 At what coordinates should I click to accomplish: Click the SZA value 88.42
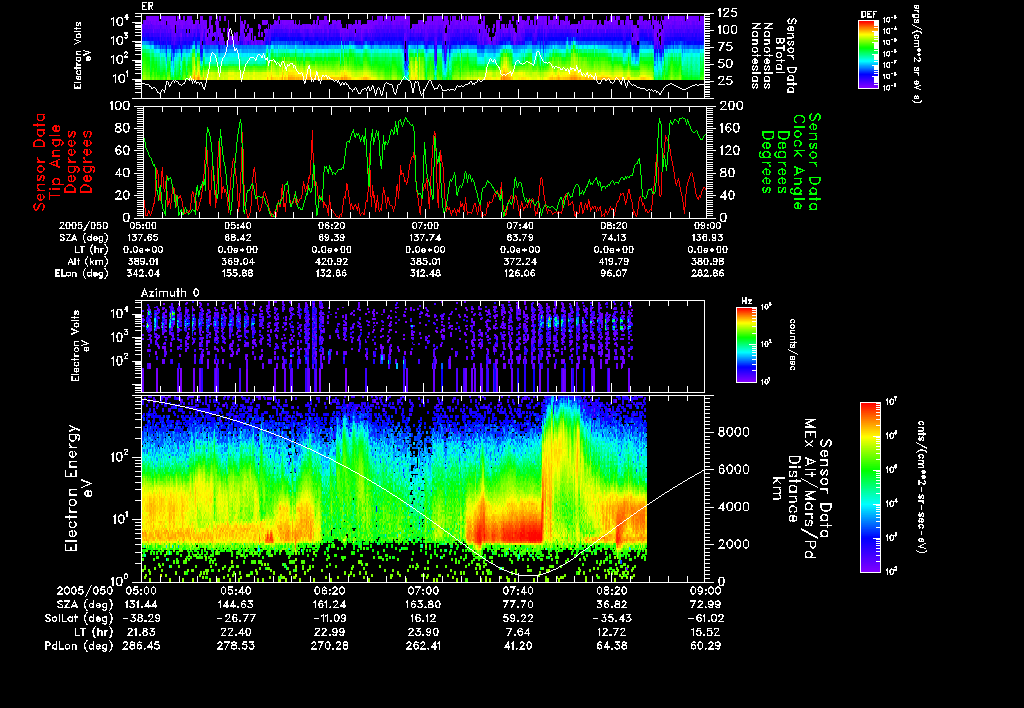[x=238, y=238]
